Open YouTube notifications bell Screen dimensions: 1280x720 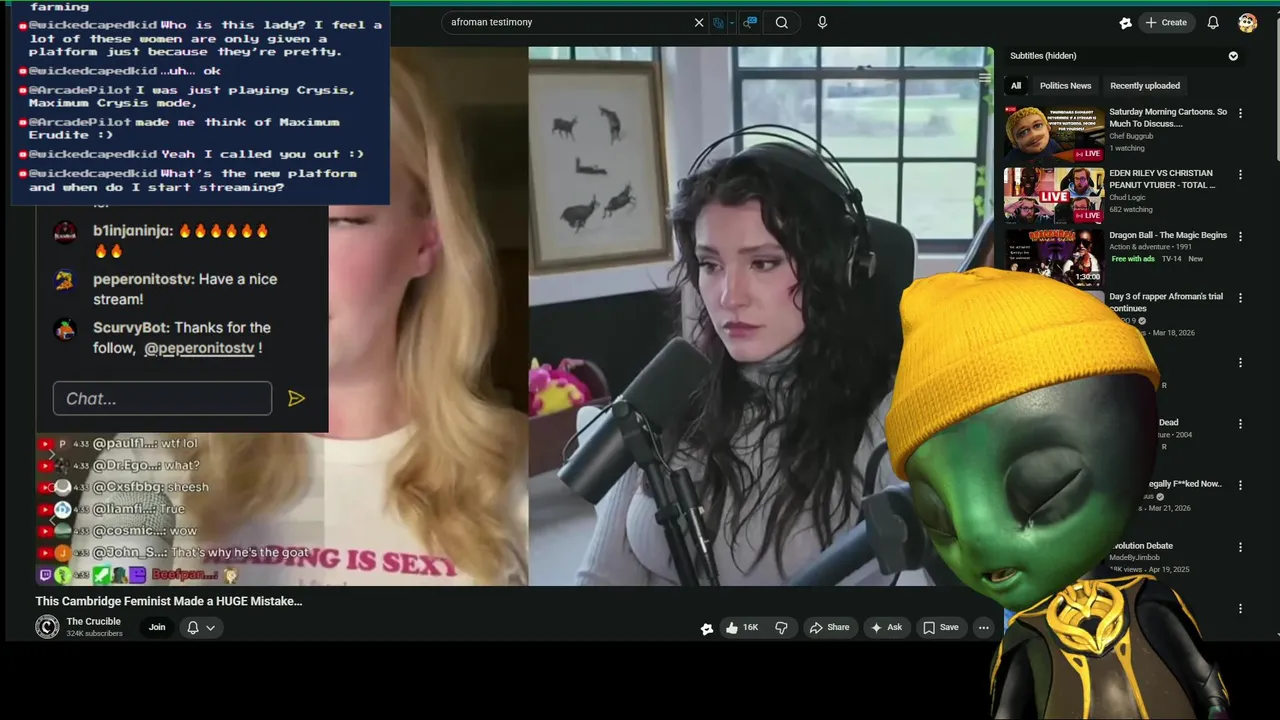coord(1213,22)
